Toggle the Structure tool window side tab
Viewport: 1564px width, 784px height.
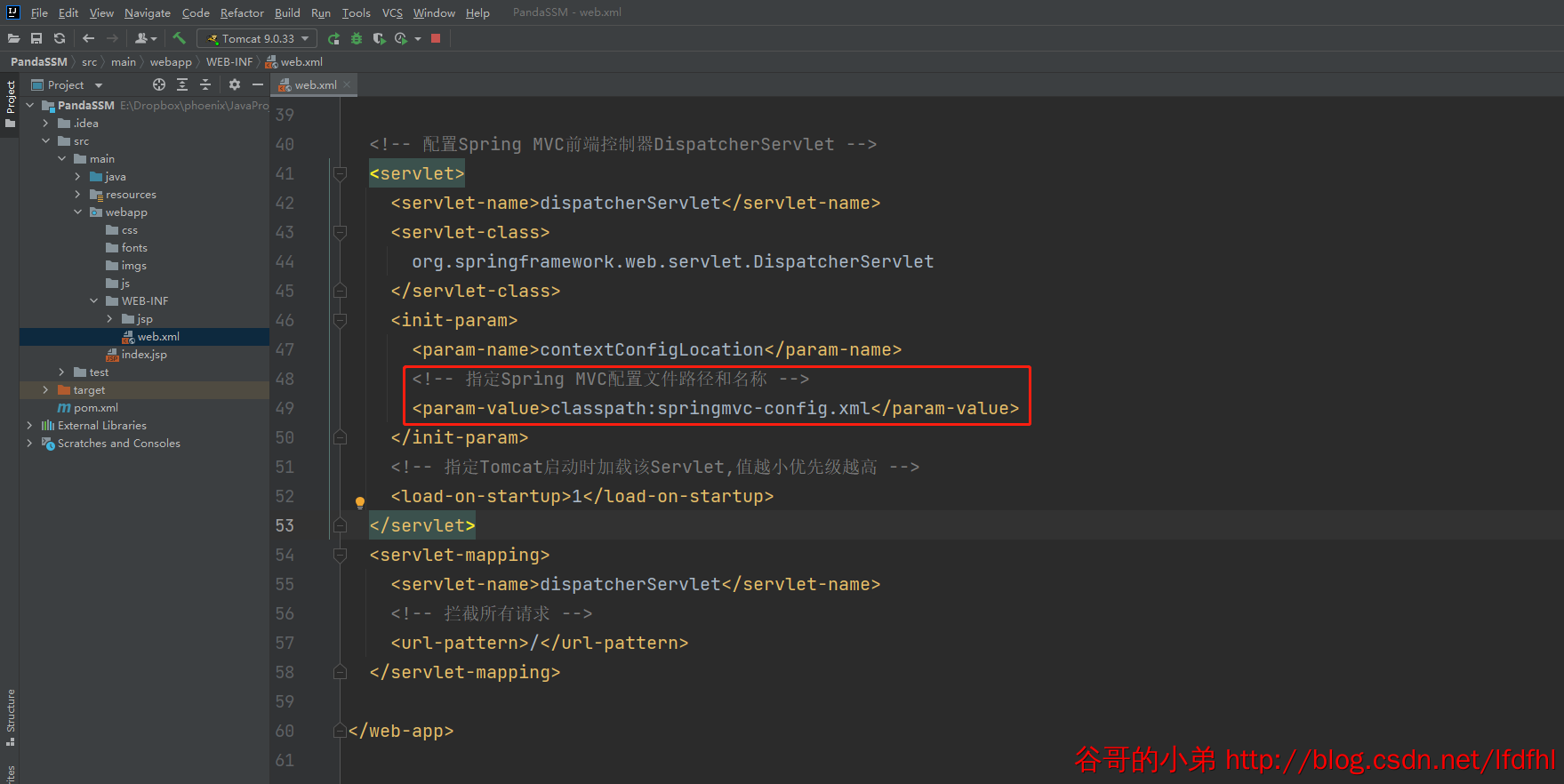(x=11, y=717)
